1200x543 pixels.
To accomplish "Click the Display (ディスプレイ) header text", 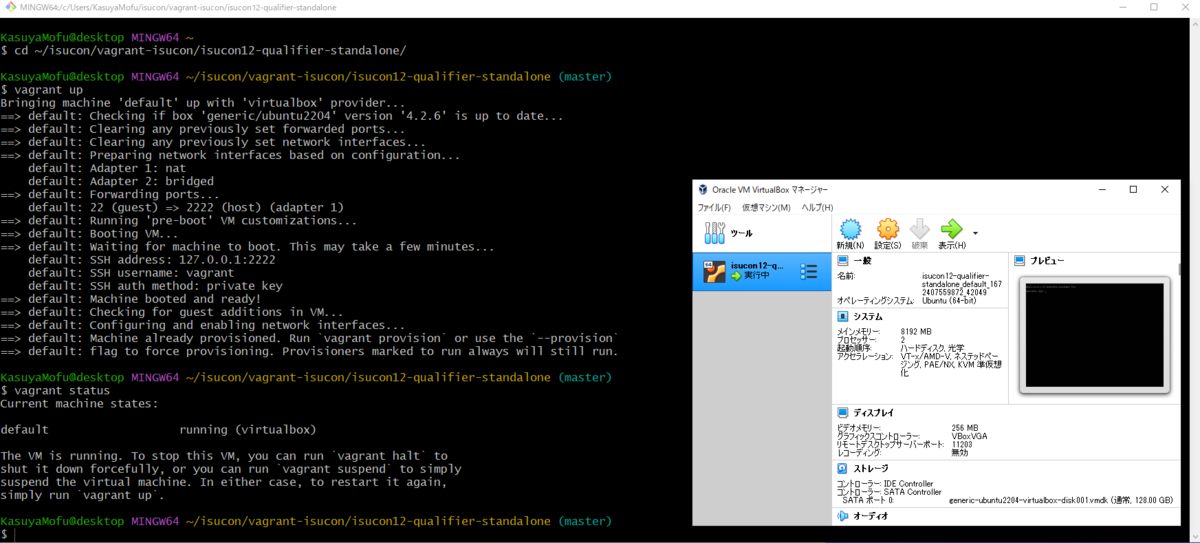I will pyautogui.click(x=874, y=412).
